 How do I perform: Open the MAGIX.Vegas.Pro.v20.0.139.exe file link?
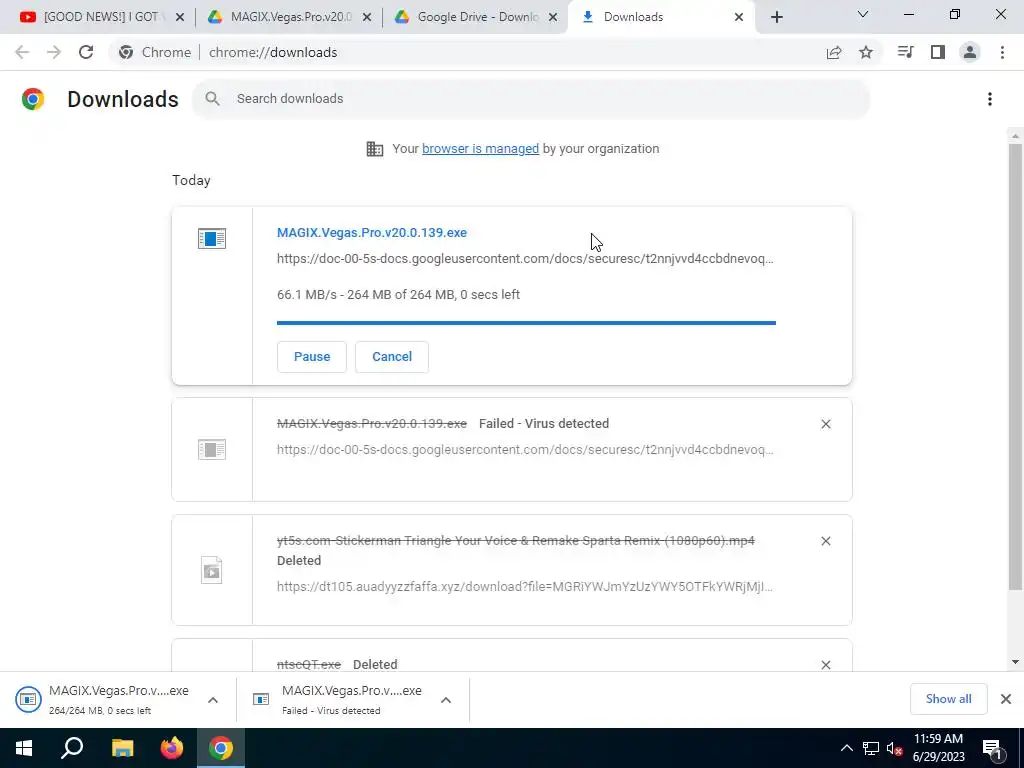pos(372,232)
